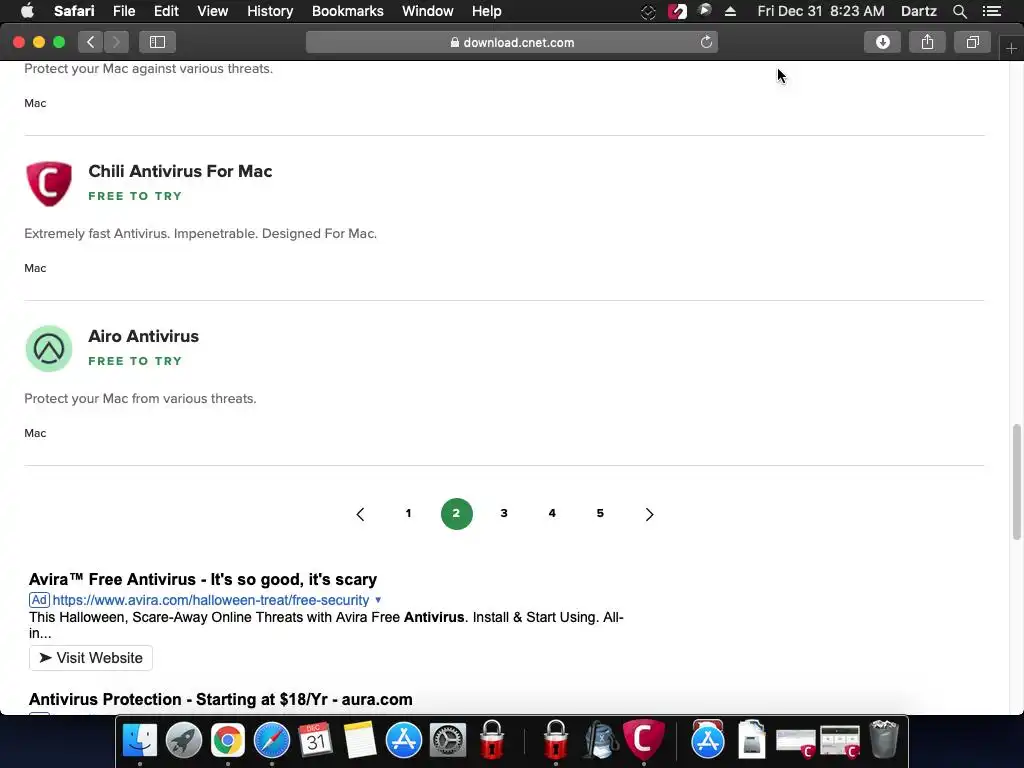1024x768 pixels.
Task: Open the Trash in the Dock
Action: [x=884, y=741]
